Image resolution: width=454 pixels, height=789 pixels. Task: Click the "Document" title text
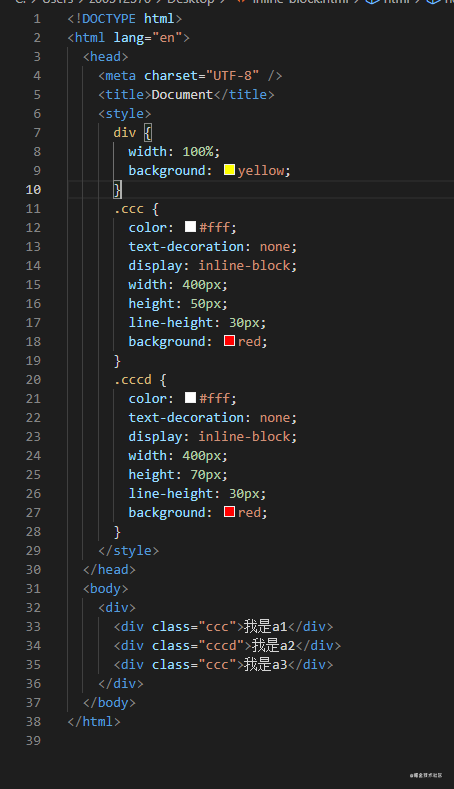tap(182, 95)
